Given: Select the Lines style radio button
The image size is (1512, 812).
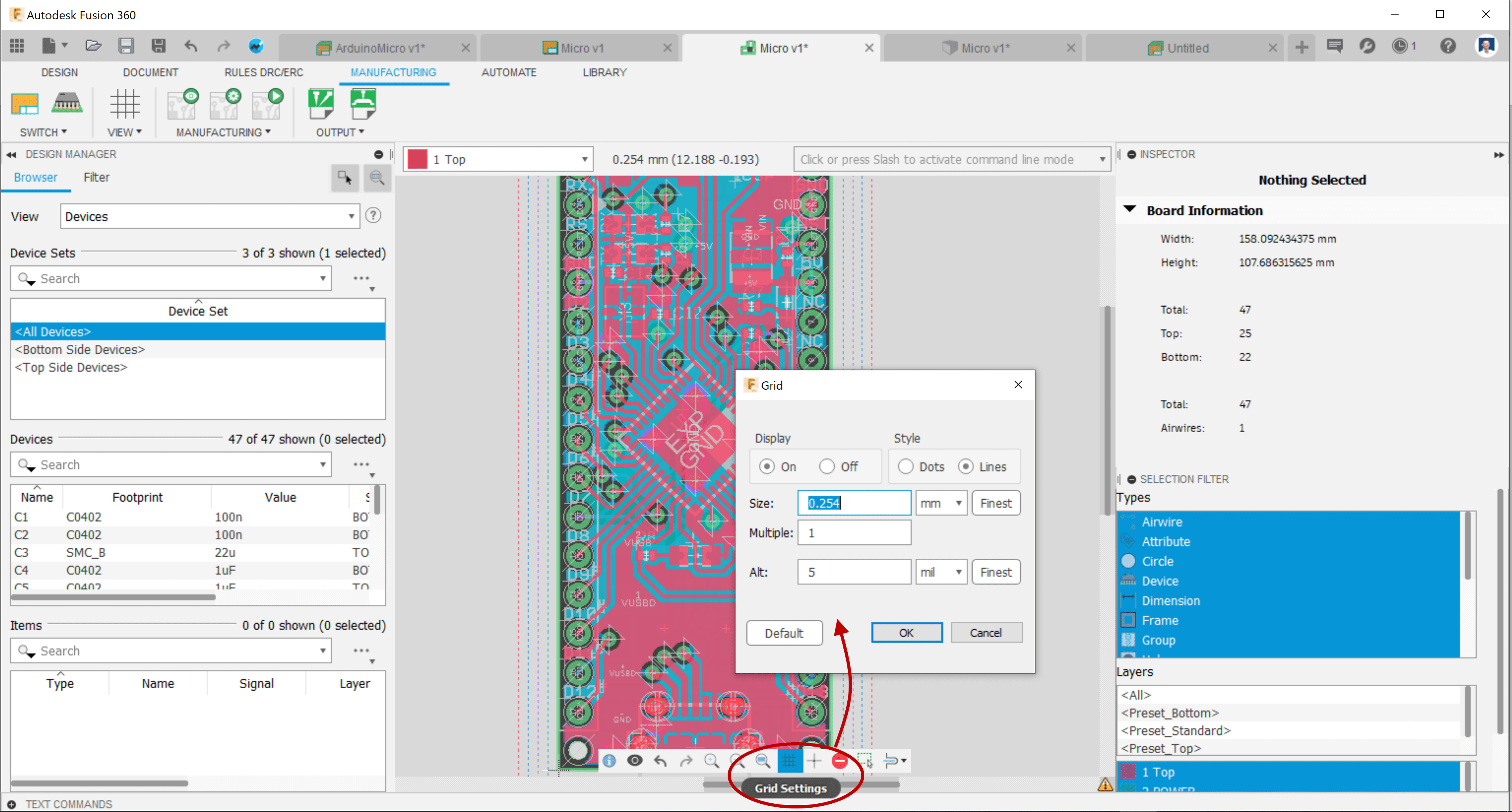Looking at the screenshot, I should (965, 466).
